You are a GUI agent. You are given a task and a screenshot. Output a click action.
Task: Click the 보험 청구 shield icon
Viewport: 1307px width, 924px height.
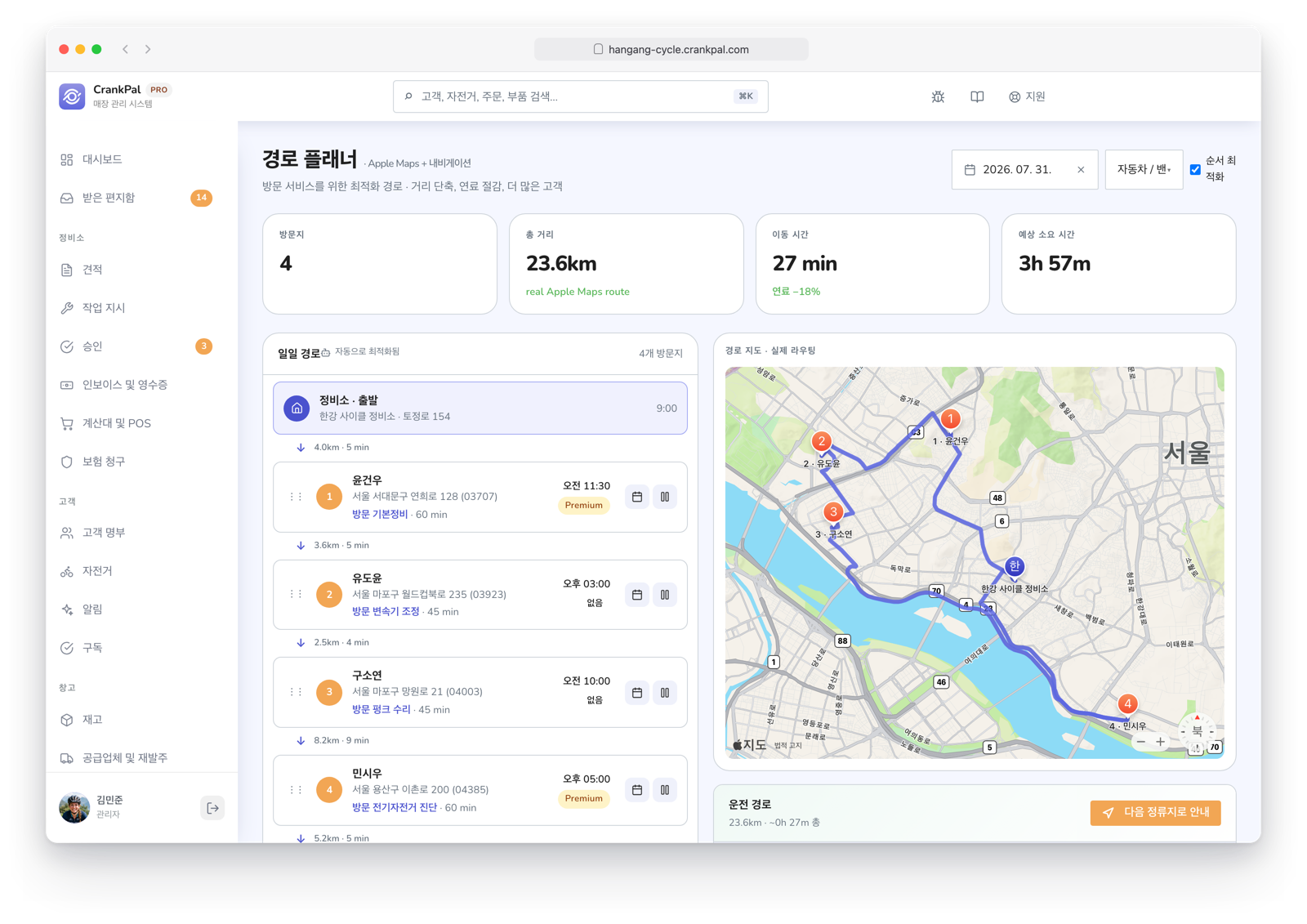[67, 462]
